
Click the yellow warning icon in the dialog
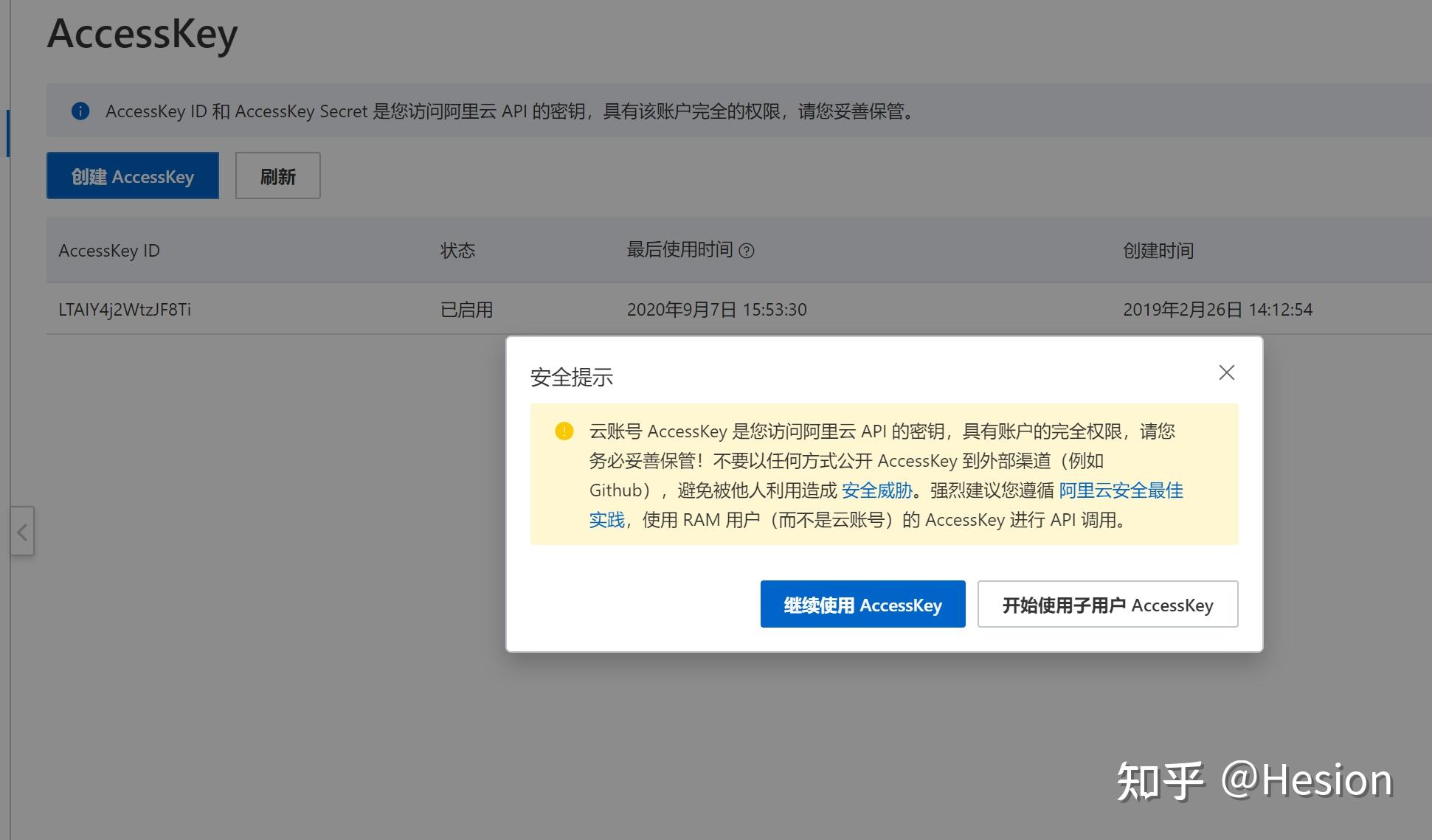564,430
